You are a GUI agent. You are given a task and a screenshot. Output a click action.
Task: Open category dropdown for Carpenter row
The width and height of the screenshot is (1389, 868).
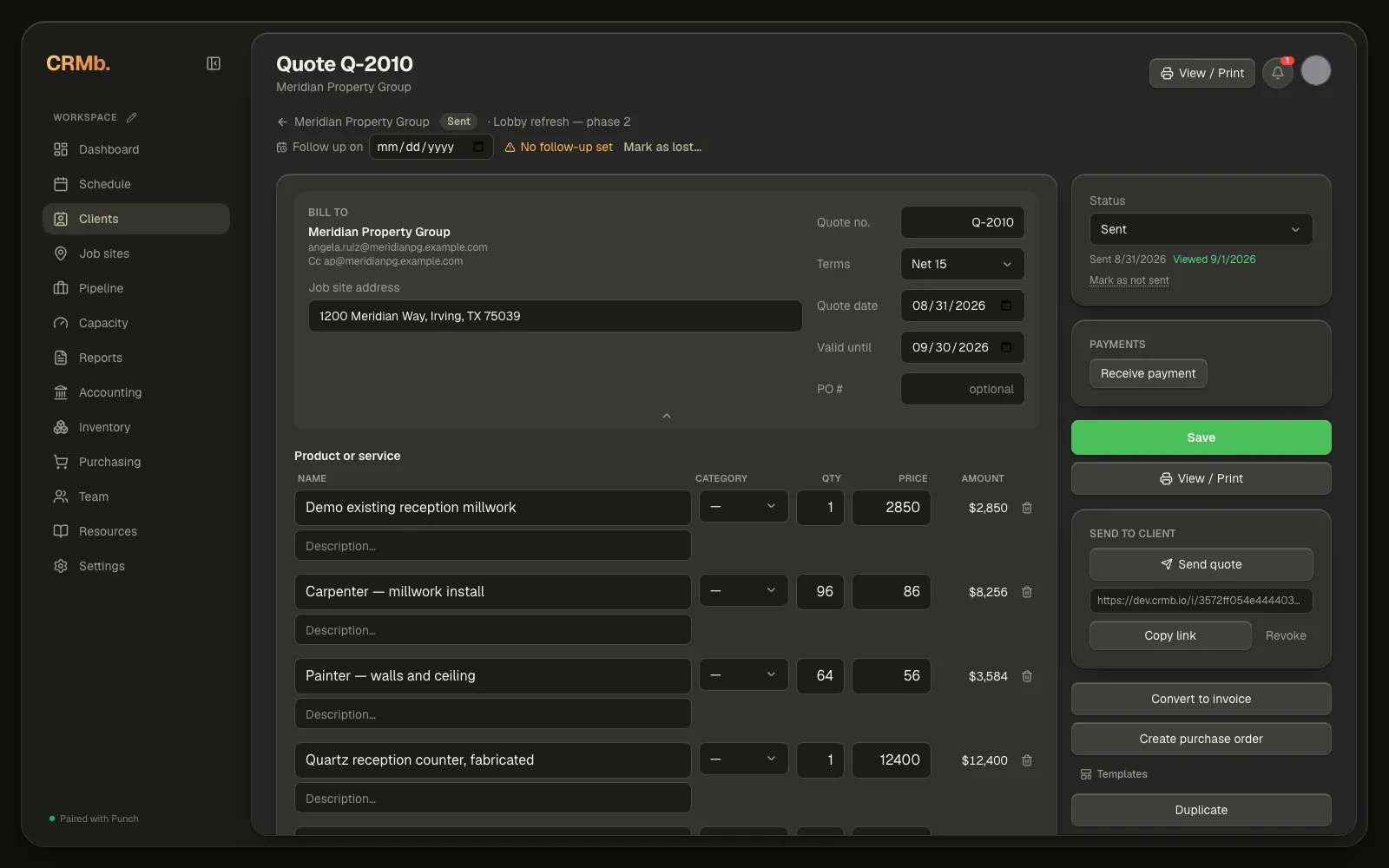click(x=744, y=590)
